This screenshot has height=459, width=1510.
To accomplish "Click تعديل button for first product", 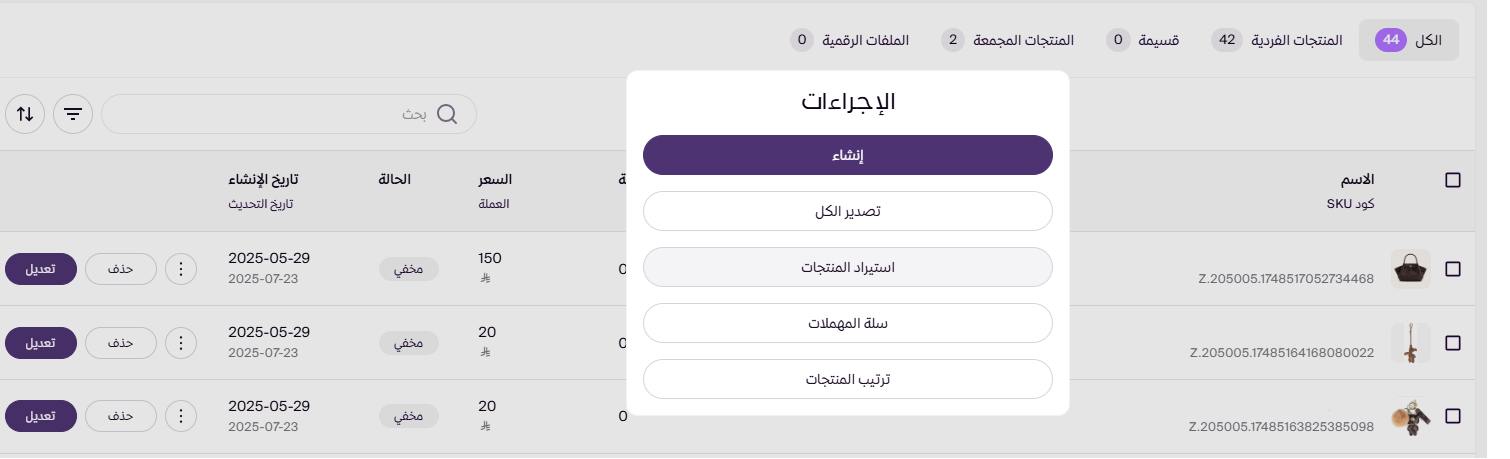I will pyautogui.click(x=41, y=268).
